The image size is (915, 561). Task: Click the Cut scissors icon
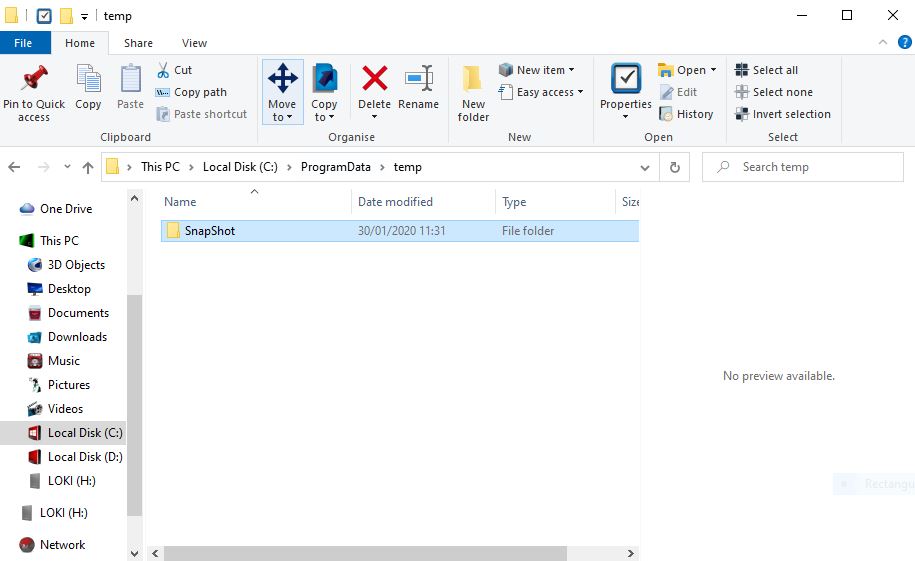coord(164,70)
